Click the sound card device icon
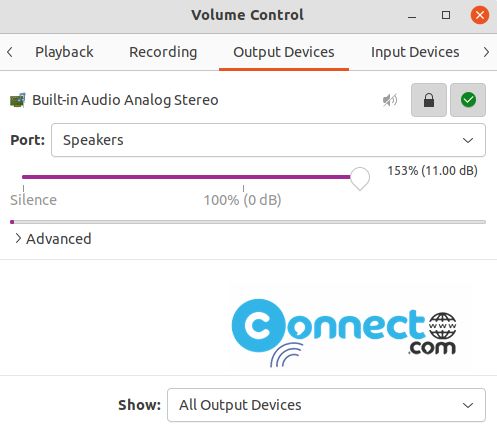The width and height of the screenshot is (497, 431). (x=18, y=100)
